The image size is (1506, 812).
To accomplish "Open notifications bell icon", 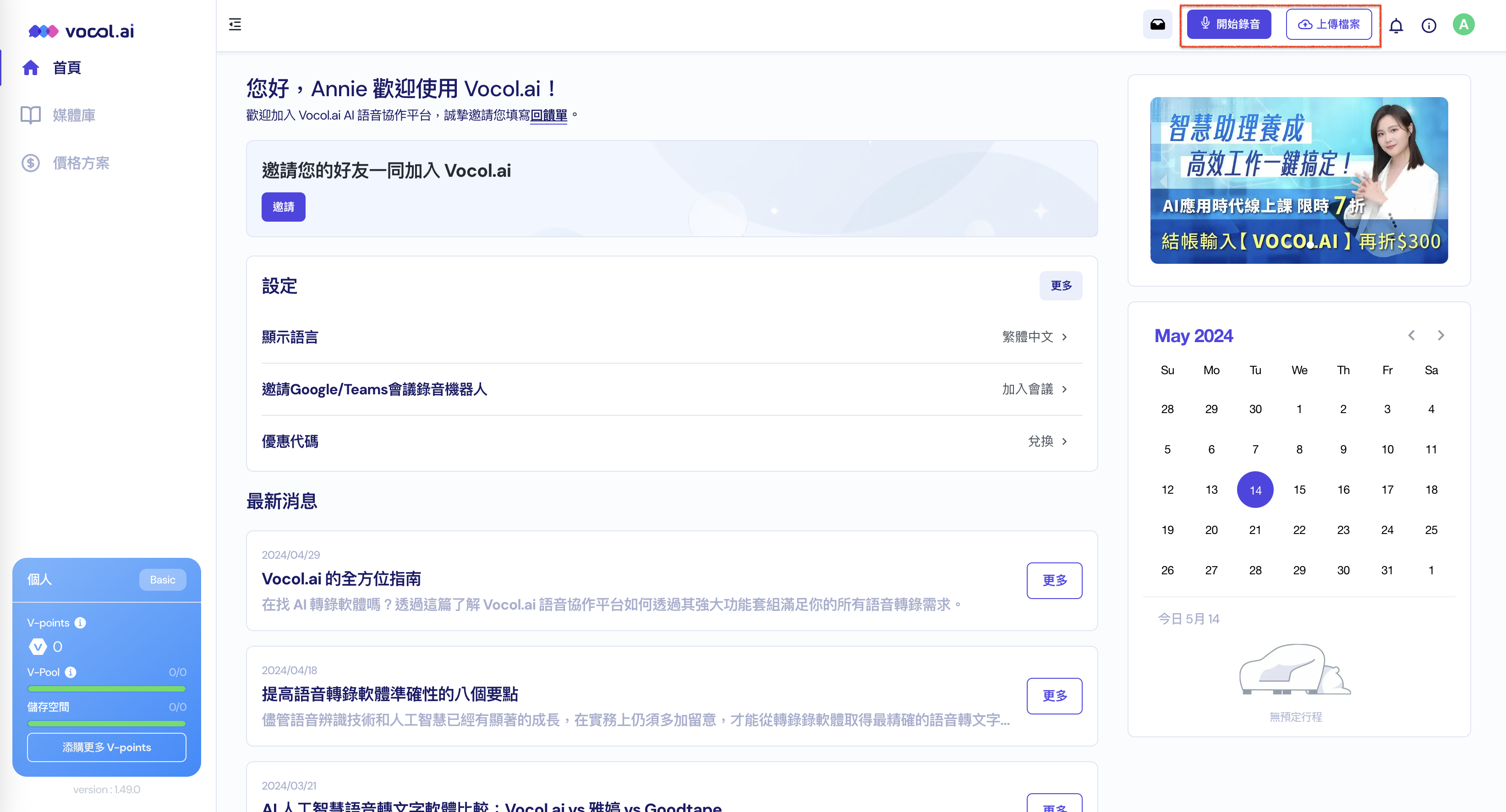I will pyautogui.click(x=1396, y=25).
